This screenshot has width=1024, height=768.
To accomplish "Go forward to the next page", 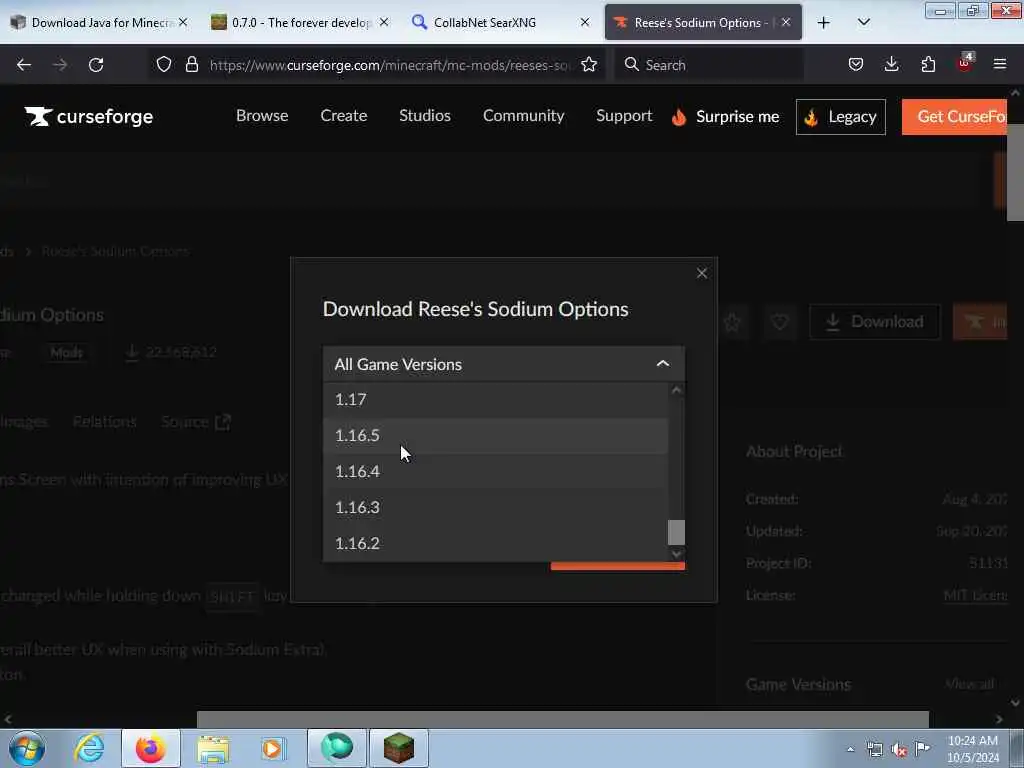I will click(60, 65).
